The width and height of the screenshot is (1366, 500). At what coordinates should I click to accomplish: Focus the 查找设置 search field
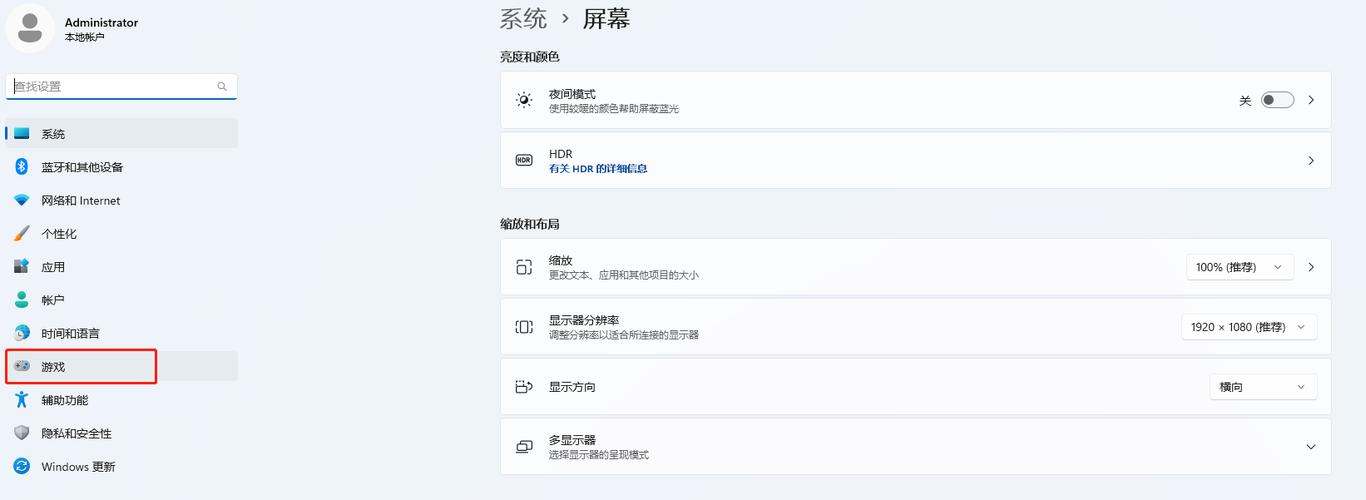tap(122, 87)
